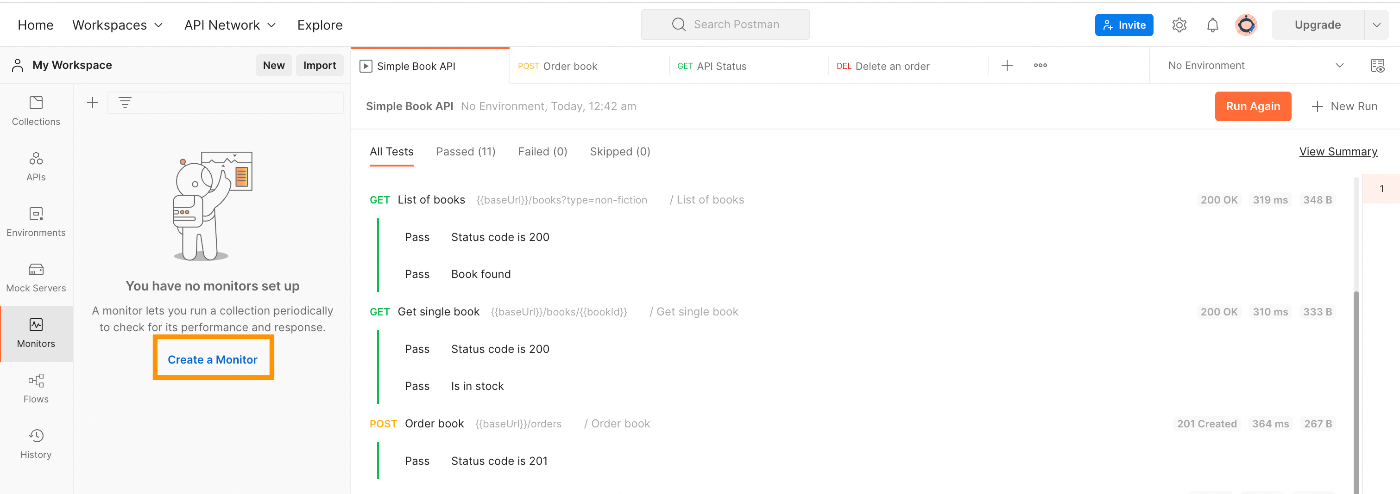Screen dimensions: 1400x494
Task: Click the Import button
Action: (x=320, y=66)
